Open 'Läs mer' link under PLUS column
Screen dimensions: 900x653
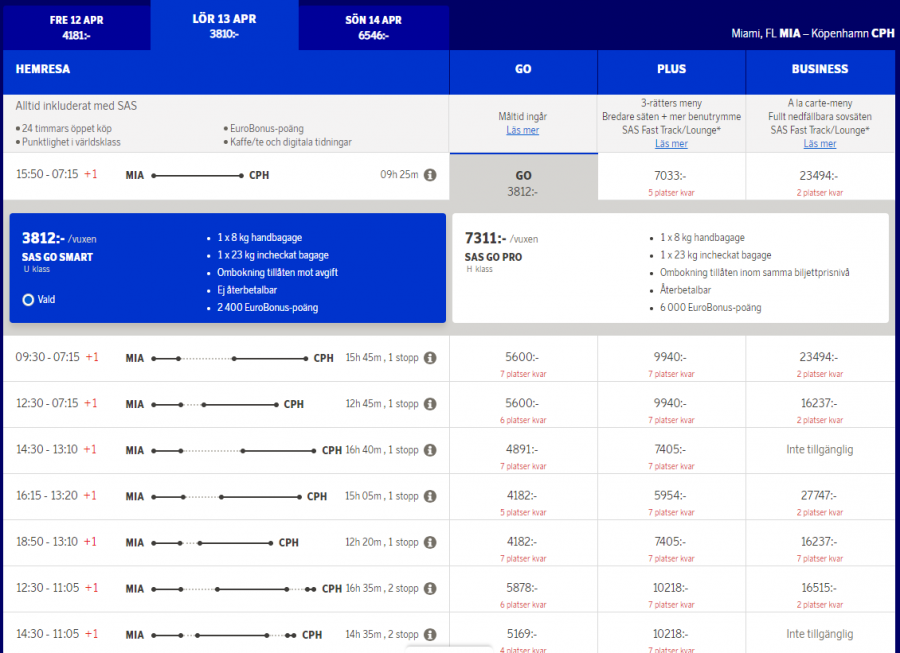click(x=671, y=144)
